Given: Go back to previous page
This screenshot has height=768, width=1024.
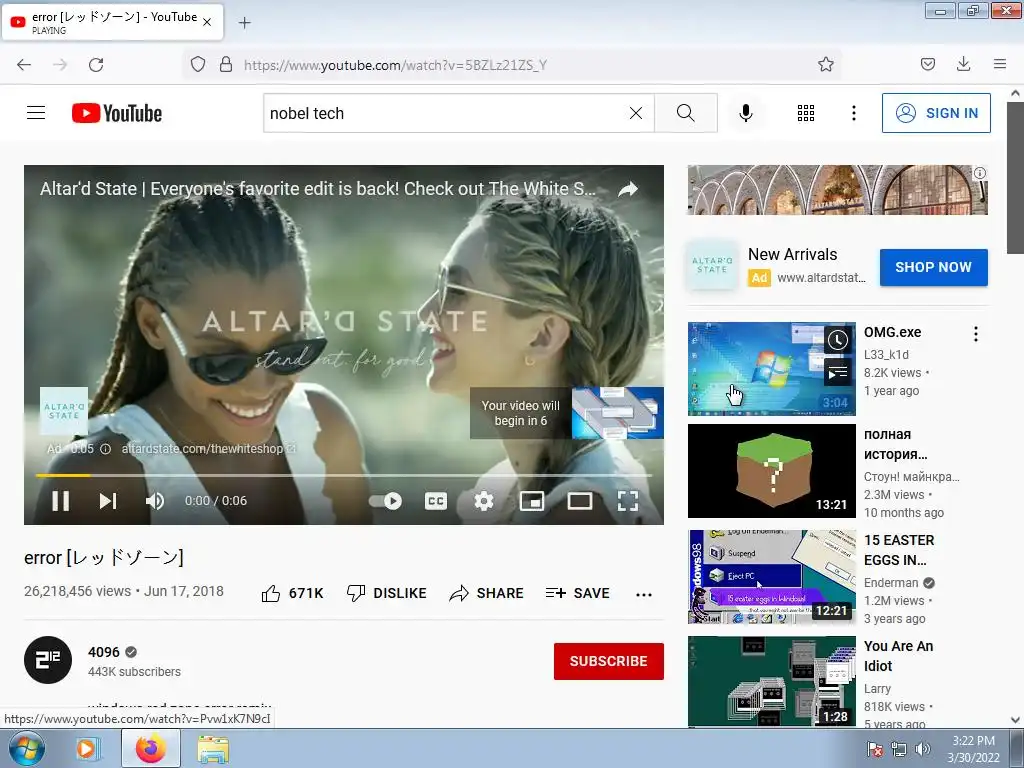Looking at the screenshot, I should (24, 65).
